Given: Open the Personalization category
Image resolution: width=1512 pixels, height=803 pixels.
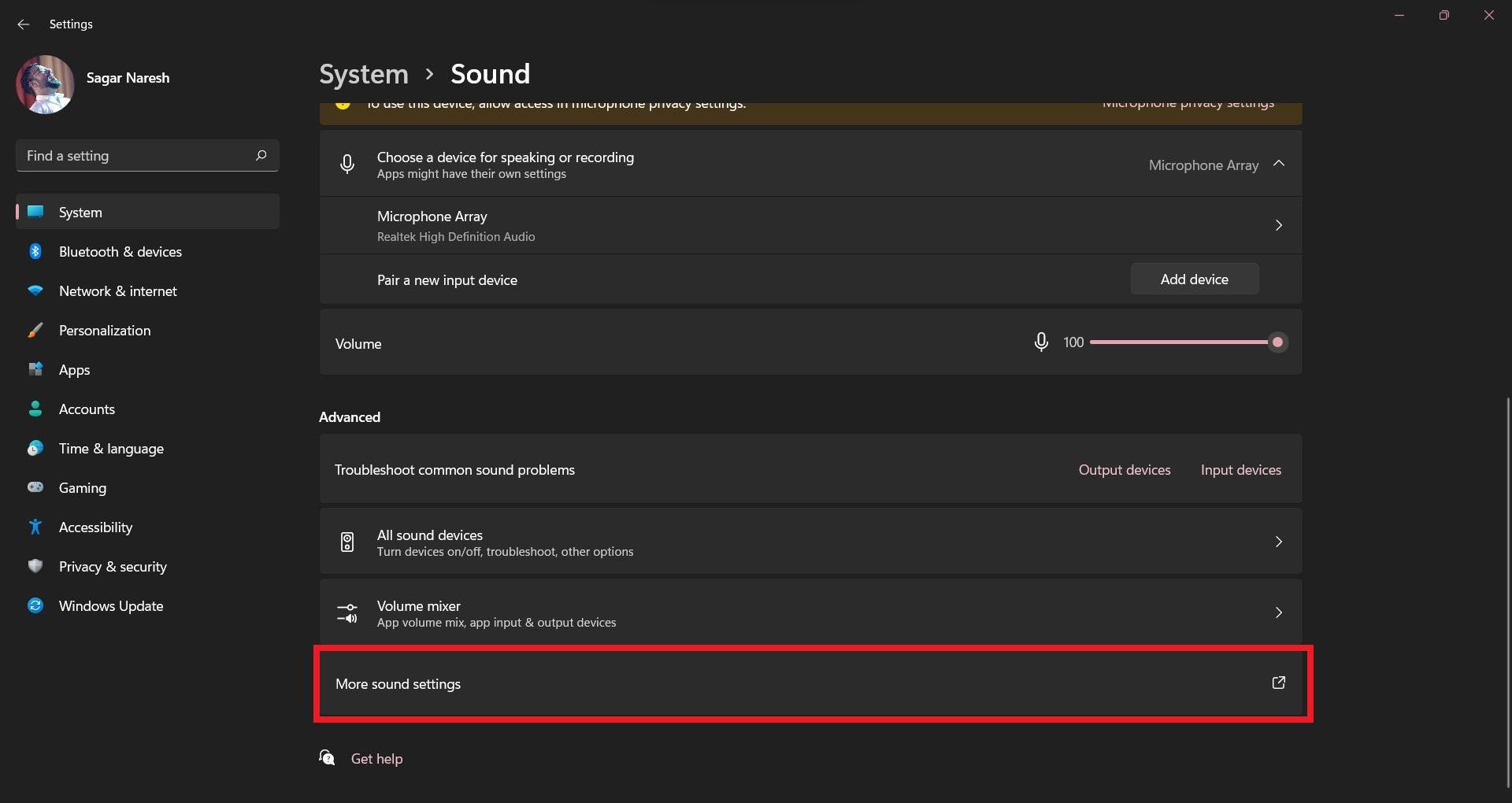Looking at the screenshot, I should (x=104, y=331).
